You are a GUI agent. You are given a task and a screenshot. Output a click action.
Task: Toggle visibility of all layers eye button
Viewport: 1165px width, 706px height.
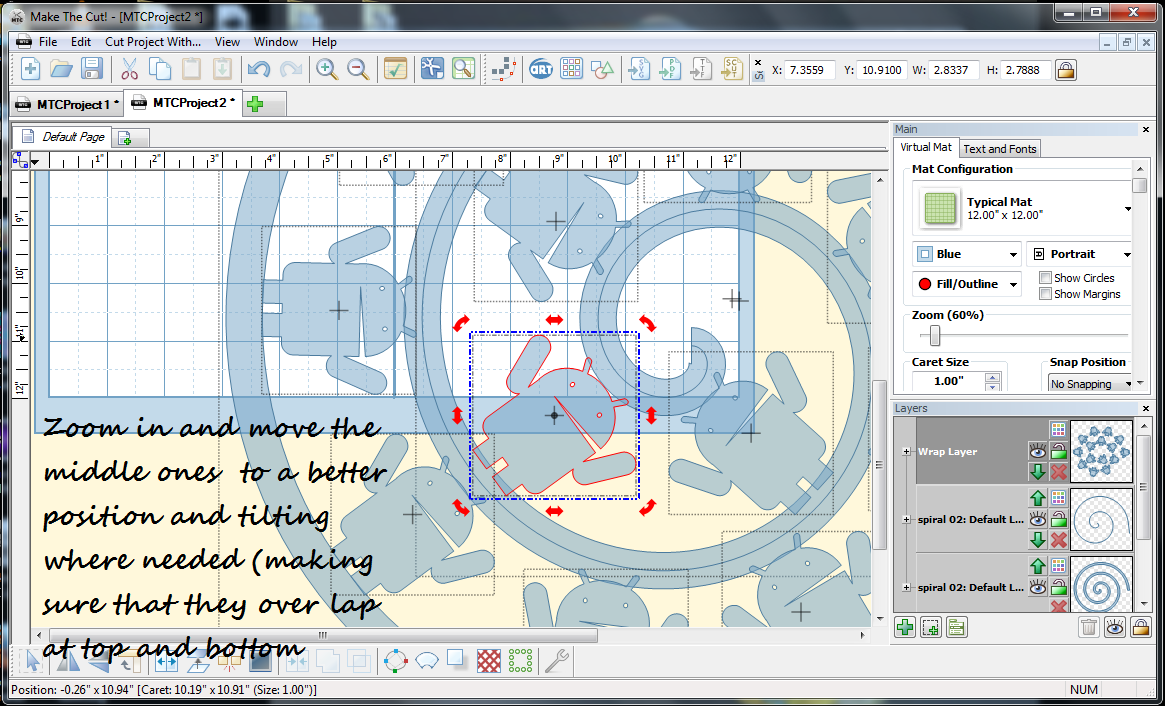[1114, 627]
